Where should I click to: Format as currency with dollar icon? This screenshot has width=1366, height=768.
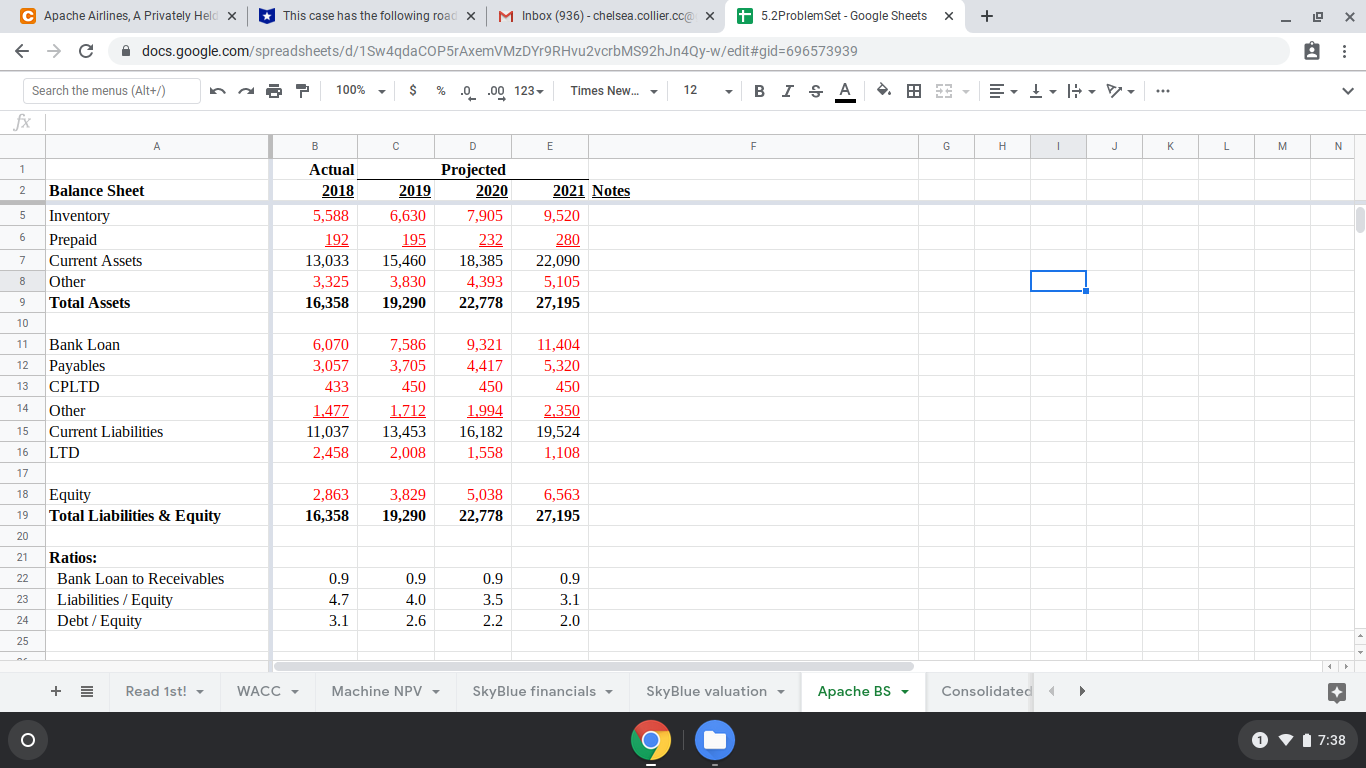413,91
